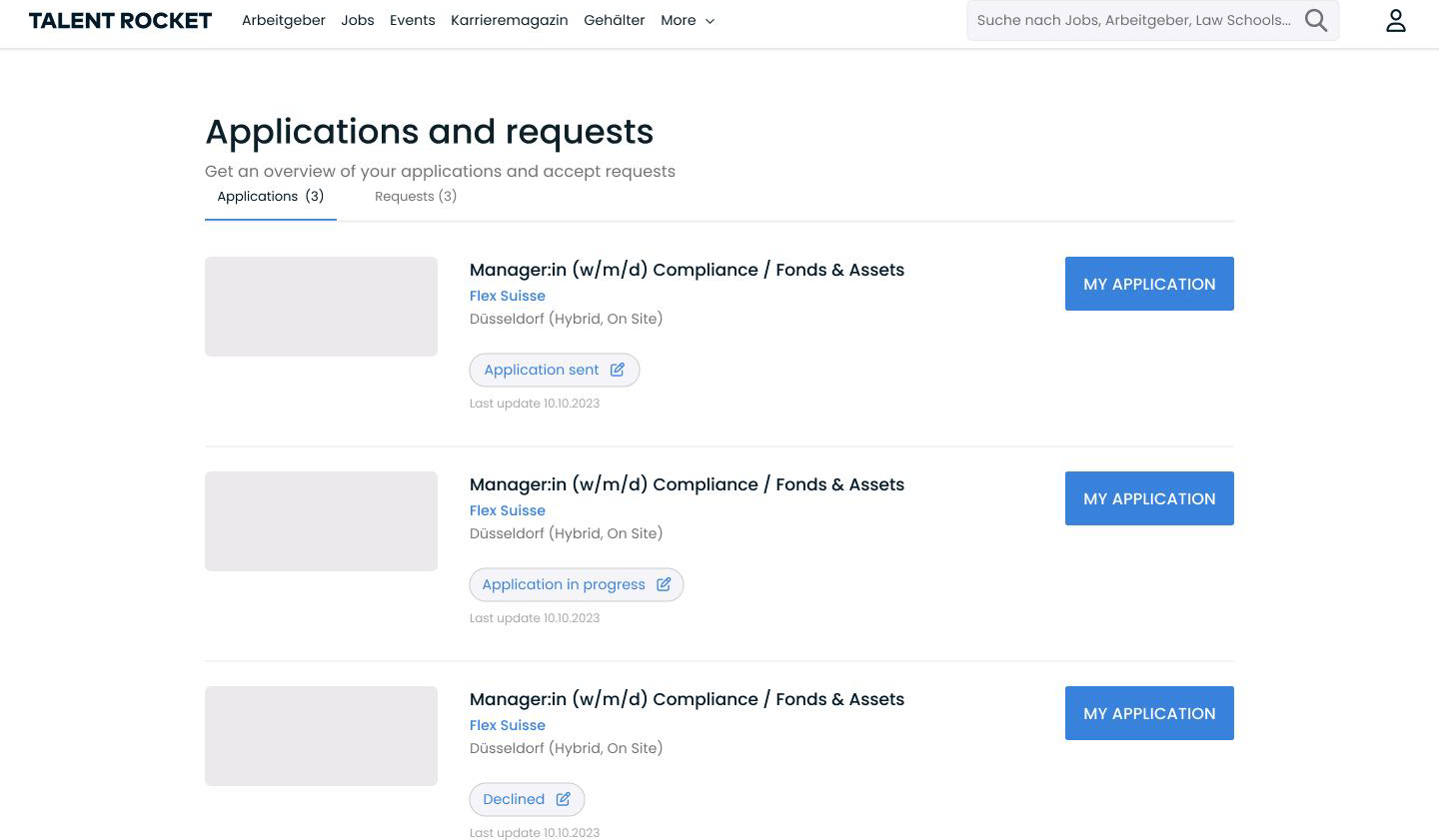Click Düsseldorf location text in Declined card
The image size is (1439, 840).
[567, 748]
